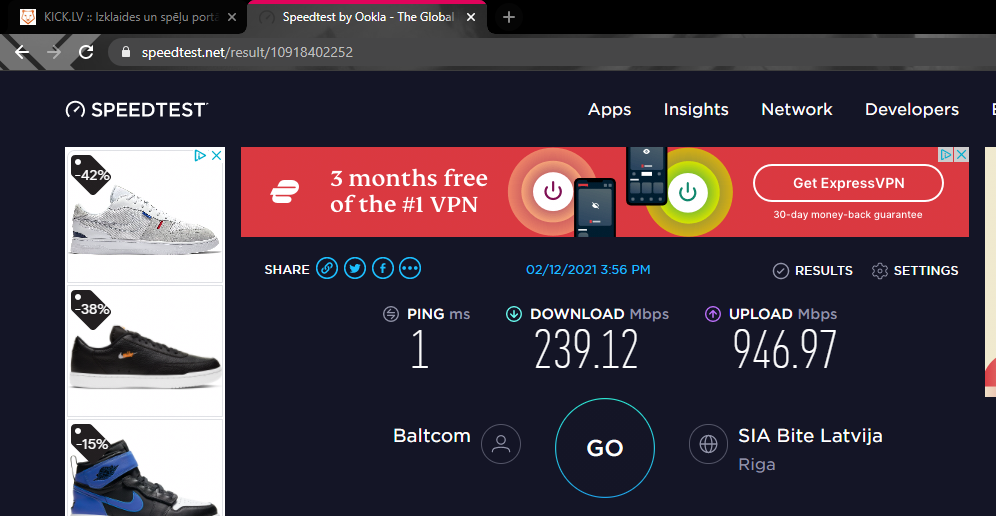Click the server globe icon
996x516 pixels.
point(708,444)
